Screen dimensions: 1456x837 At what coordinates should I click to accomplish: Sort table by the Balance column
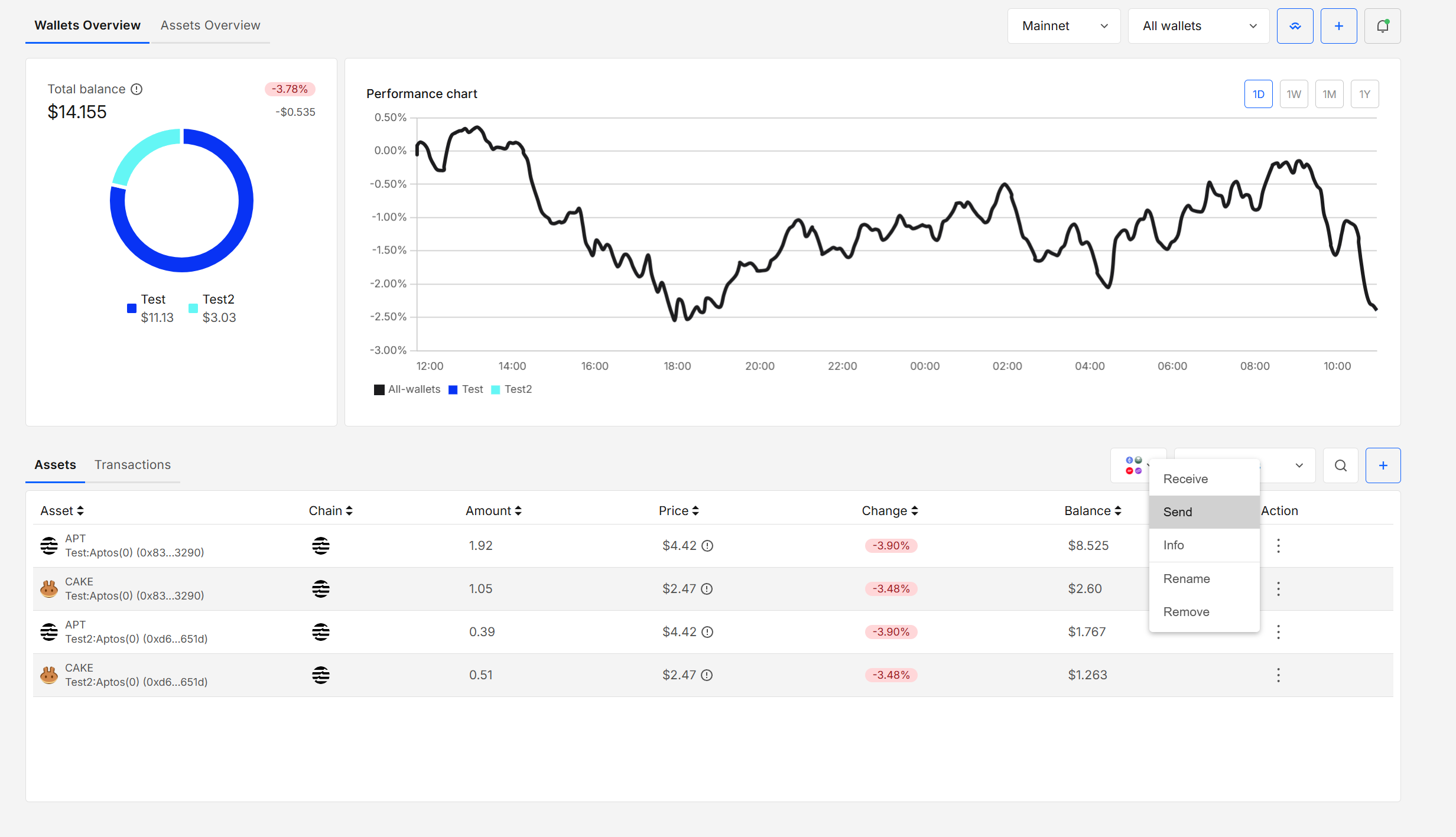pos(1092,511)
